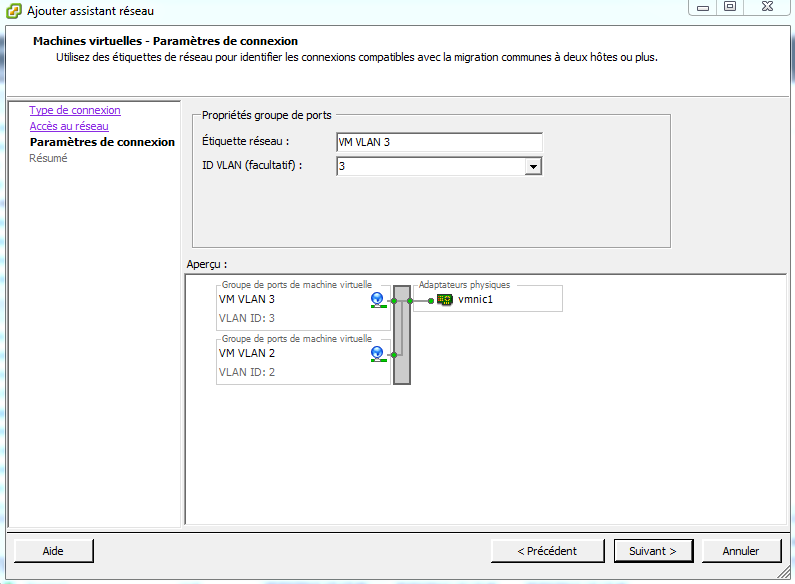Screen dimensions: 795x584
Task: Click the window resize grip corner
Action: pyautogui.click(x=785, y=572)
